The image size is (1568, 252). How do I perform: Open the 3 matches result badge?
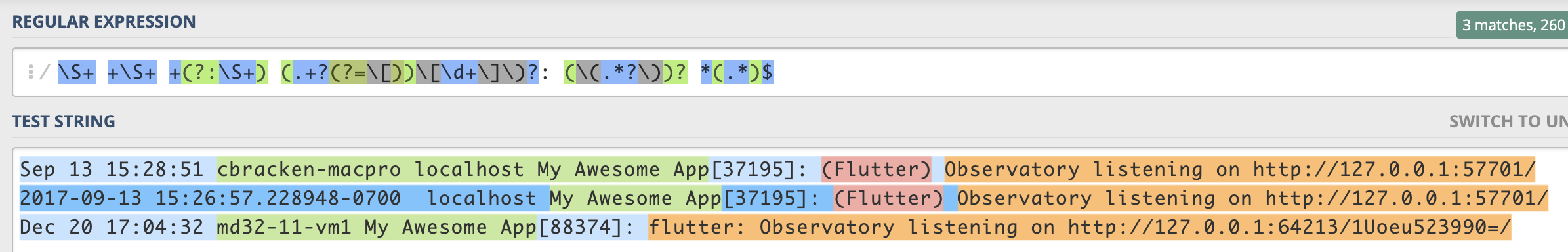click(x=1512, y=25)
